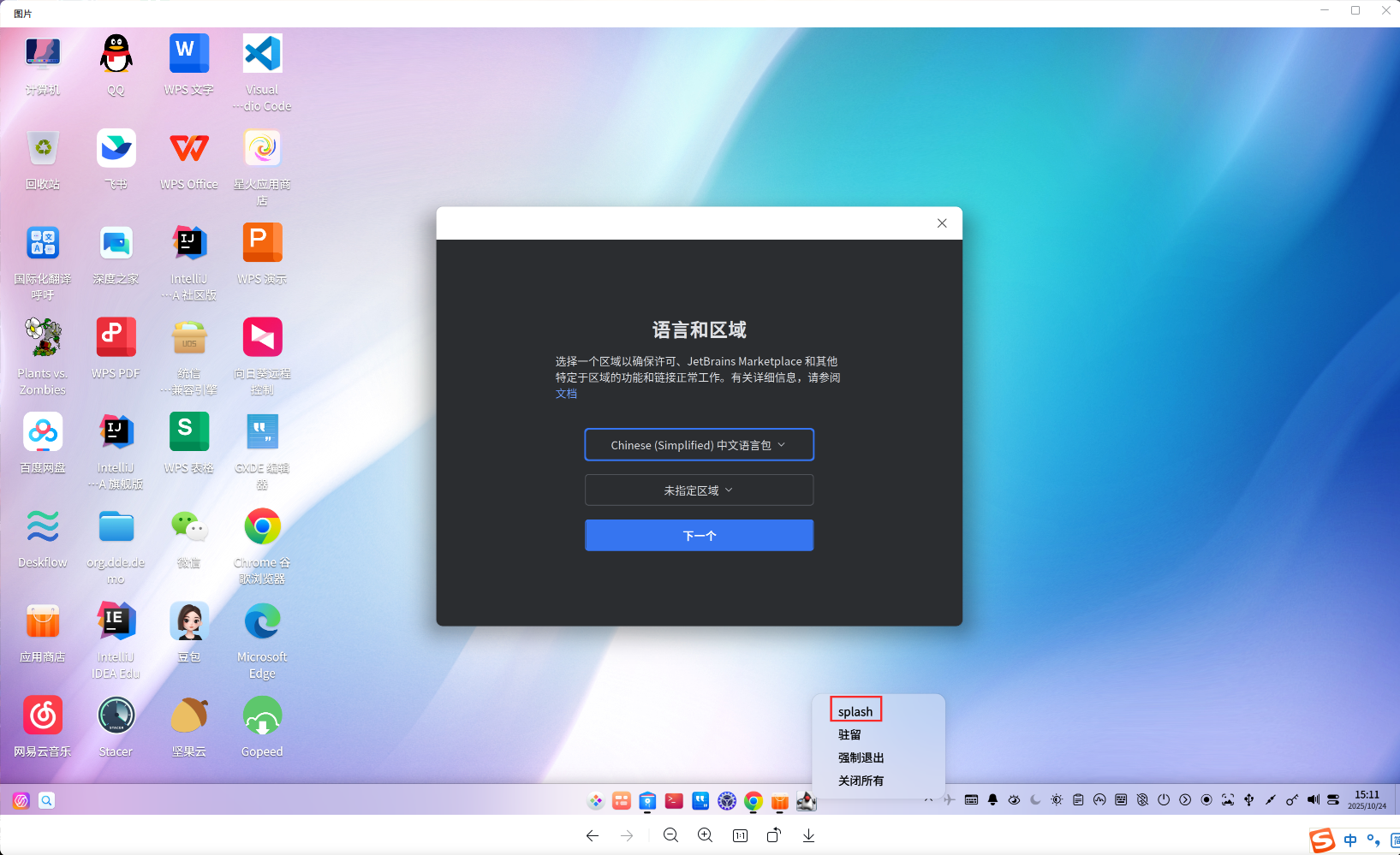Click Chrome icon in the taskbar dock
The width and height of the screenshot is (1400, 855).
754,801
